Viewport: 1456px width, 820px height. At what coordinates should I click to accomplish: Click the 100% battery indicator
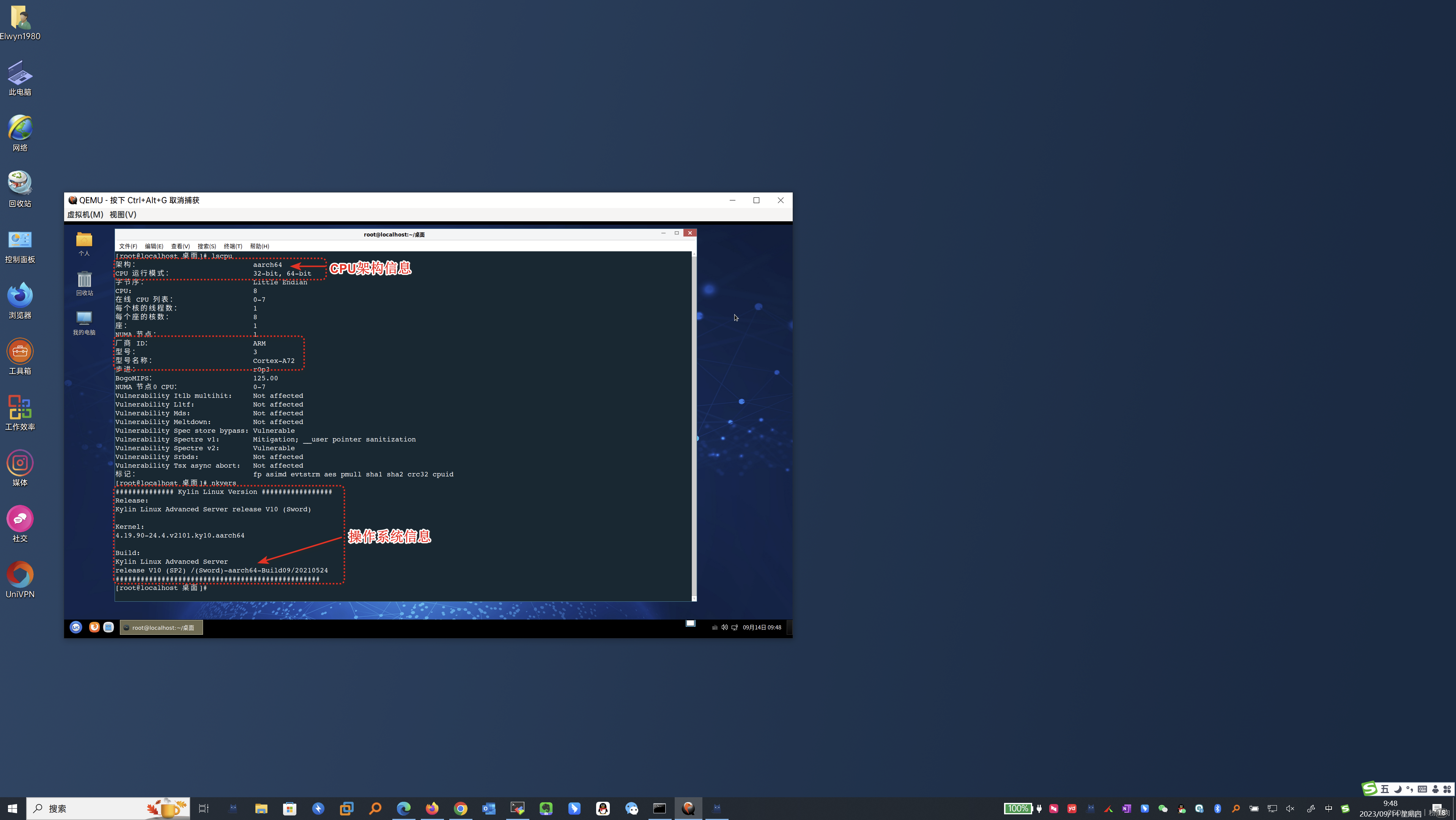(1018, 809)
